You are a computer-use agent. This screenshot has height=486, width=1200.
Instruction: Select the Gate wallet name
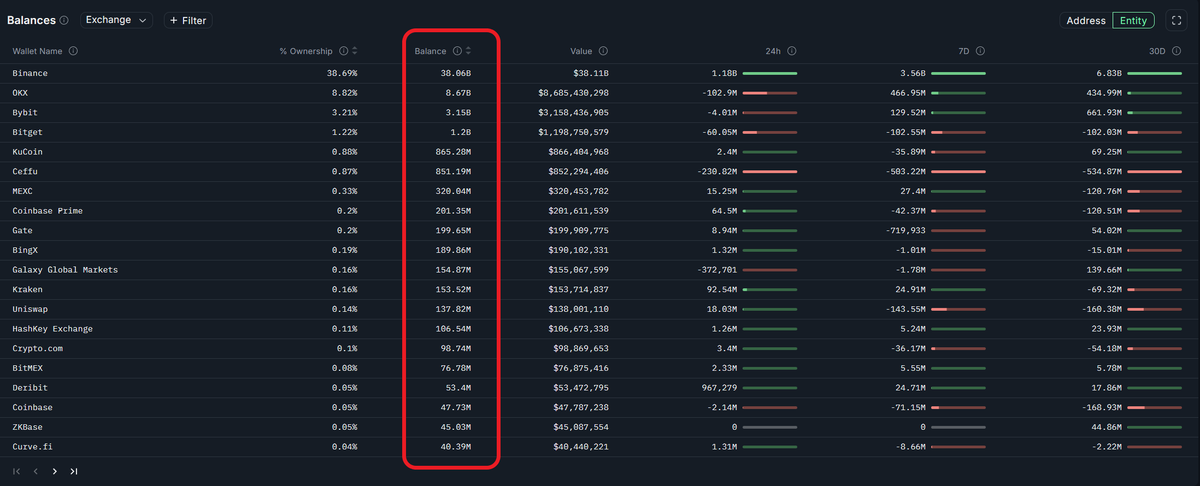[22, 230]
